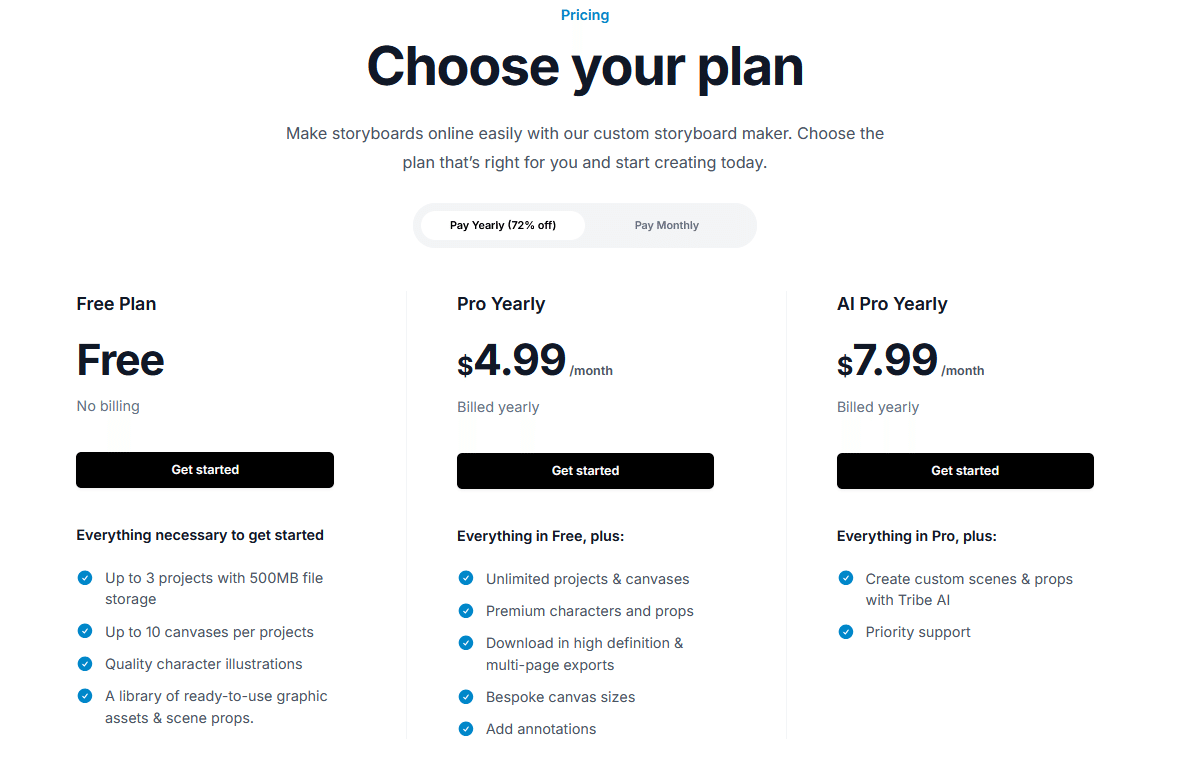Click checkmark icon next to 'Up to 10 canvases'
The width and height of the screenshot is (1178, 767).
click(x=85, y=631)
